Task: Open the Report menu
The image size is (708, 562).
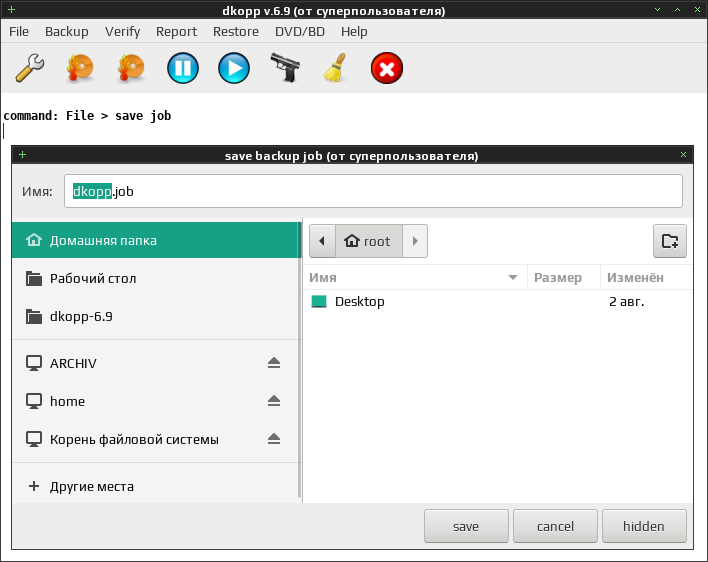Action: coord(177,32)
